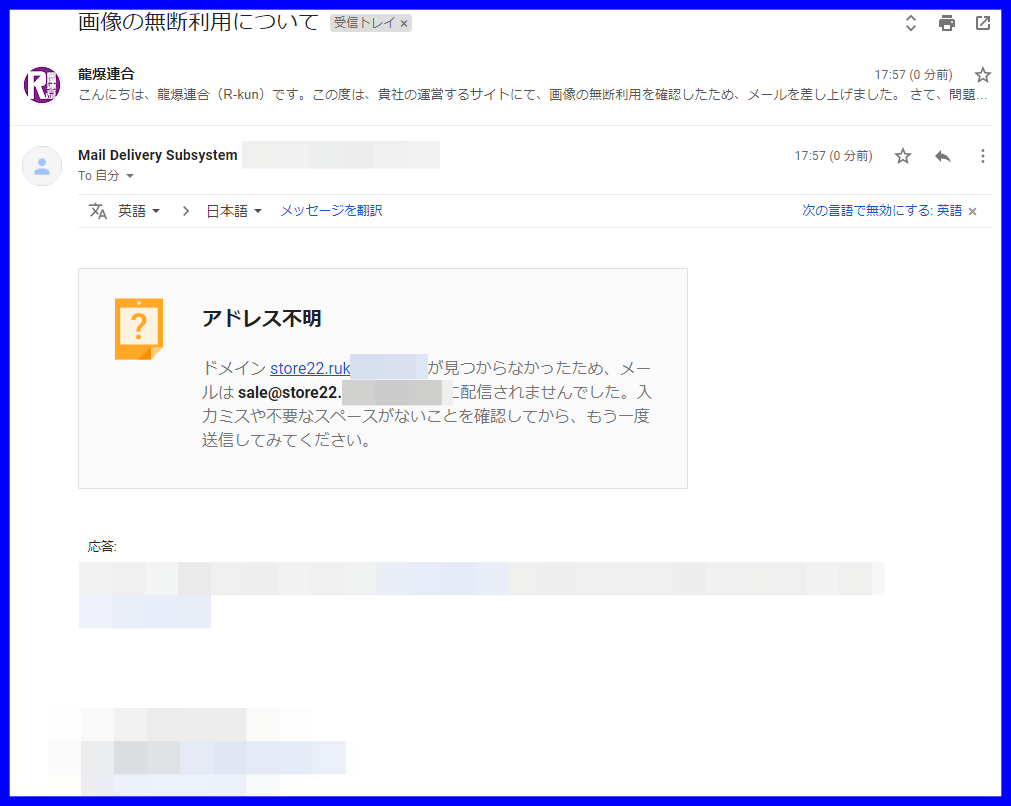Show recipient details with the To 自分 arrow
This screenshot has width=1011, height=806.
[x=128, y=176]
